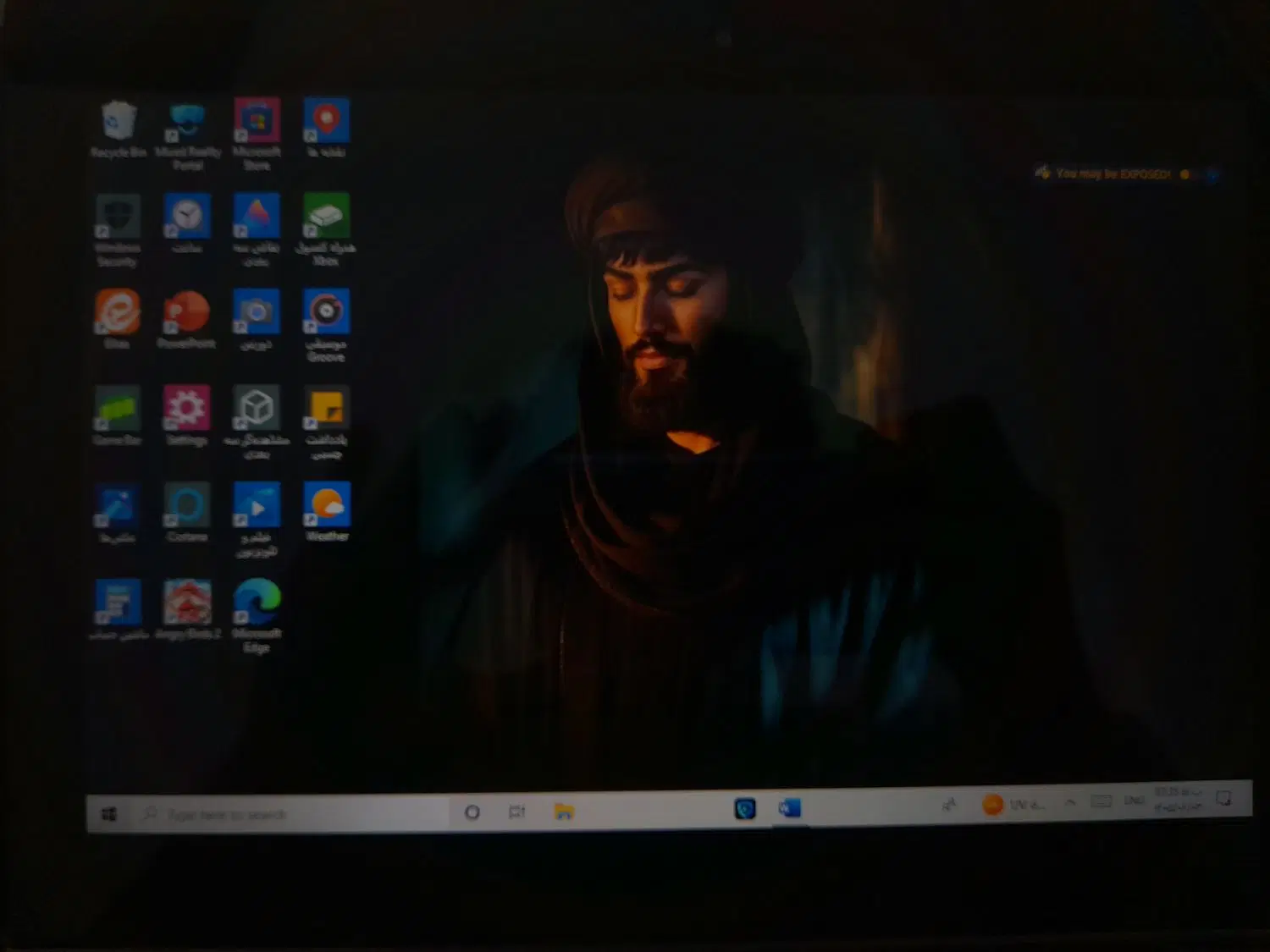The height and width of the screenshot is (952, 1270).
Task: Switch to the Word app on the taskbar
Action: 789,808
